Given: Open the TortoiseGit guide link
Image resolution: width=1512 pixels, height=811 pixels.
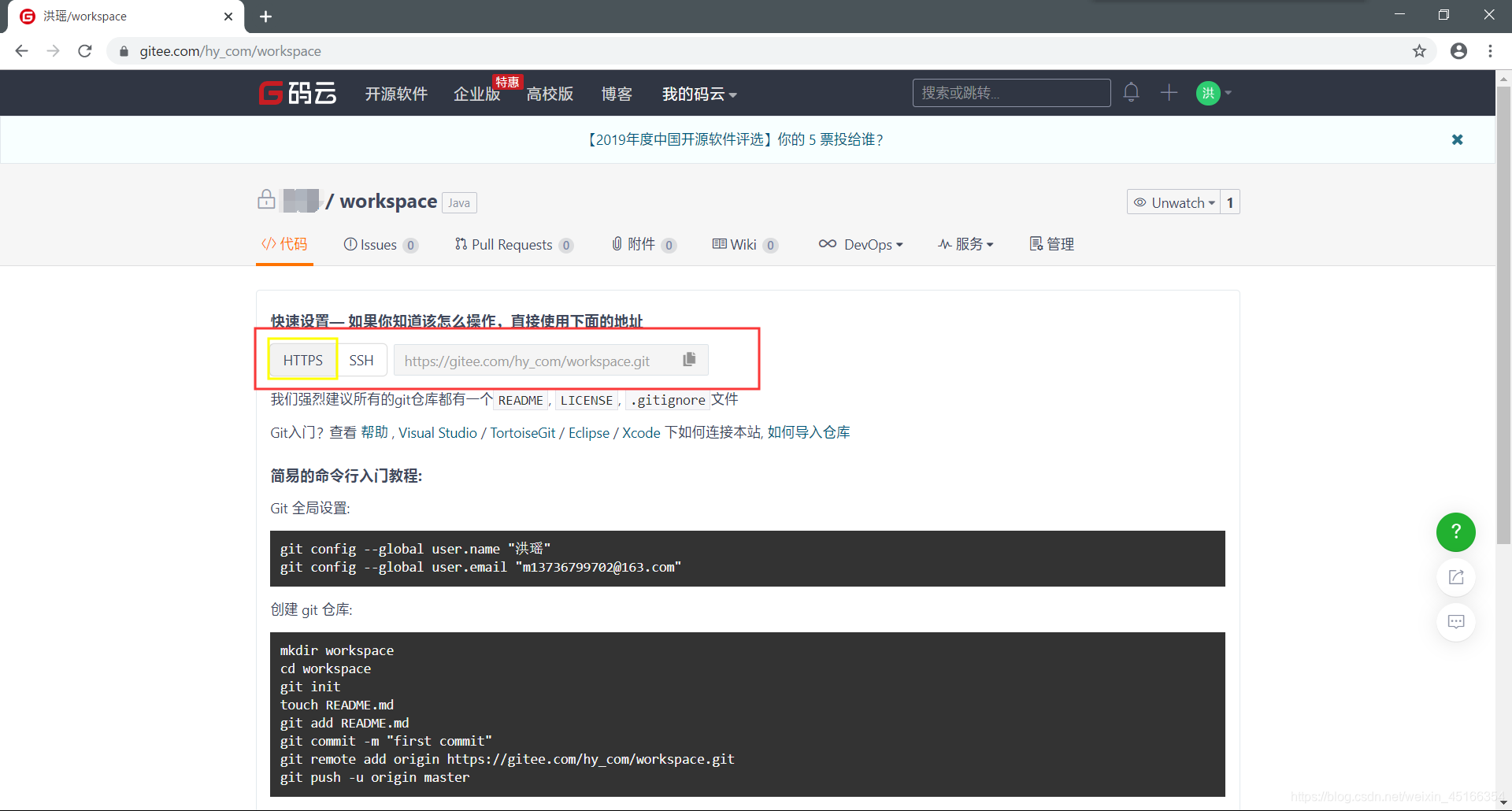Looking at the screenshot, I should tap(523, 432).
